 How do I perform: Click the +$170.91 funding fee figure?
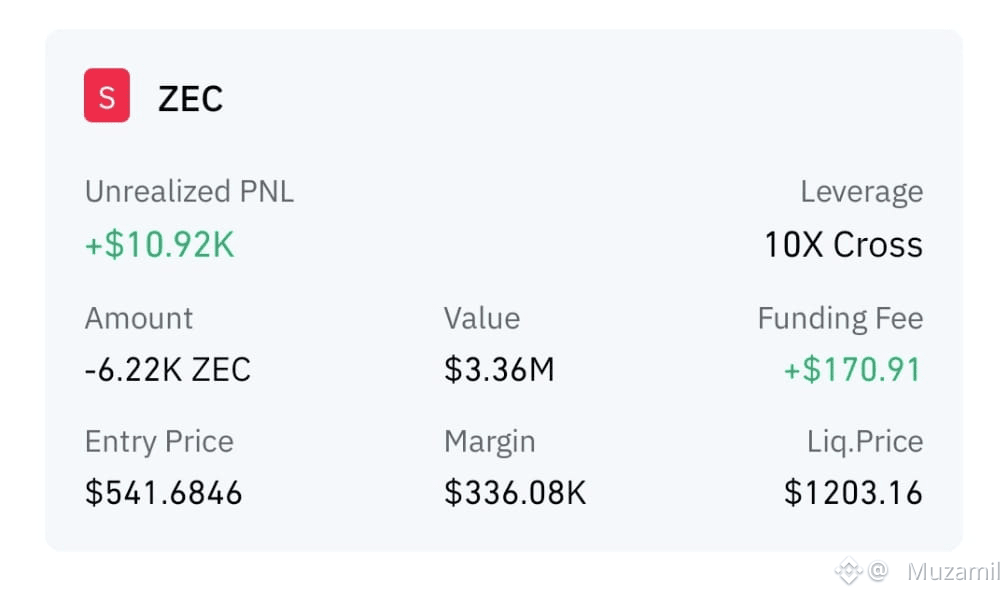click(852, 370)
